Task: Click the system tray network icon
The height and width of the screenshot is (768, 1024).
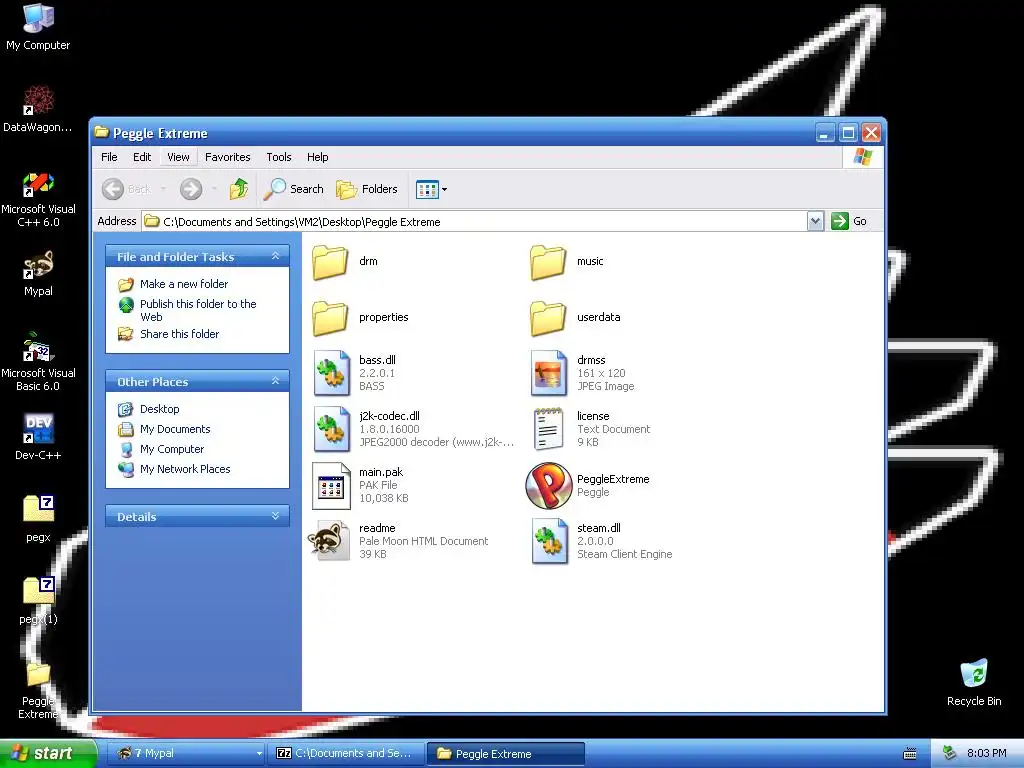Action: click(949, 754)
